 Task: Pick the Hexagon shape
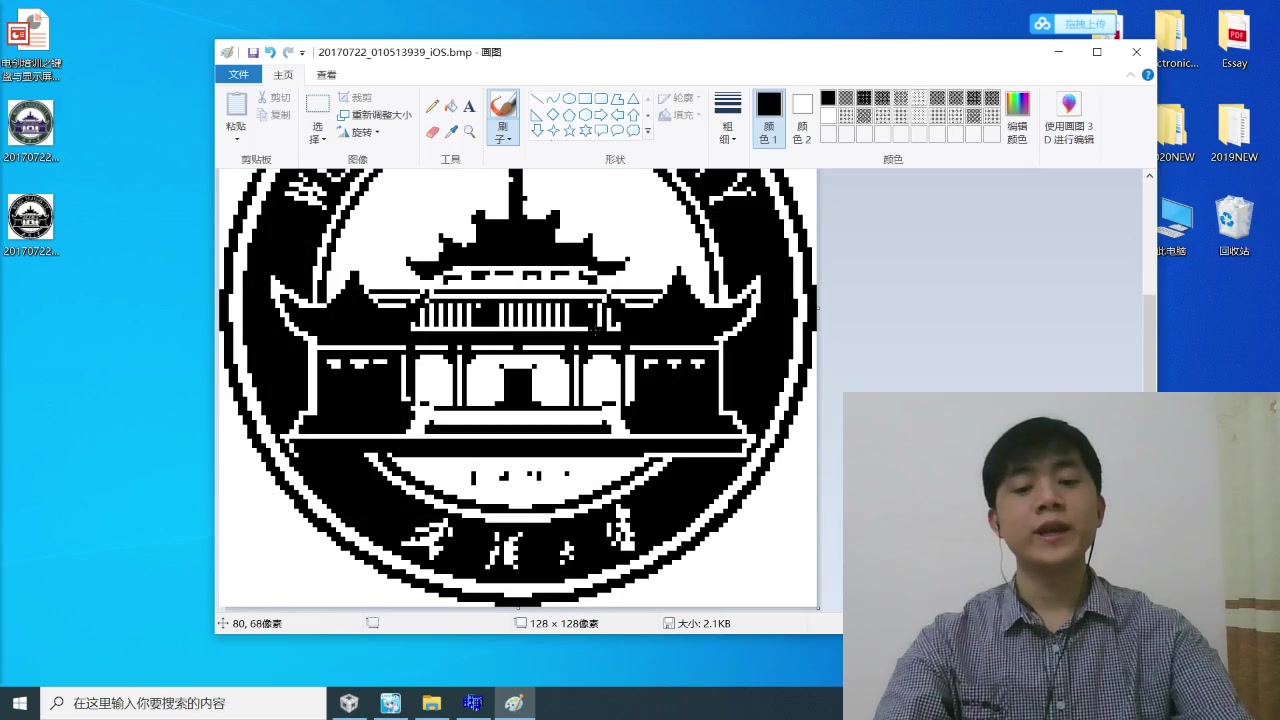pyautogui.click(x=585, y=115)
